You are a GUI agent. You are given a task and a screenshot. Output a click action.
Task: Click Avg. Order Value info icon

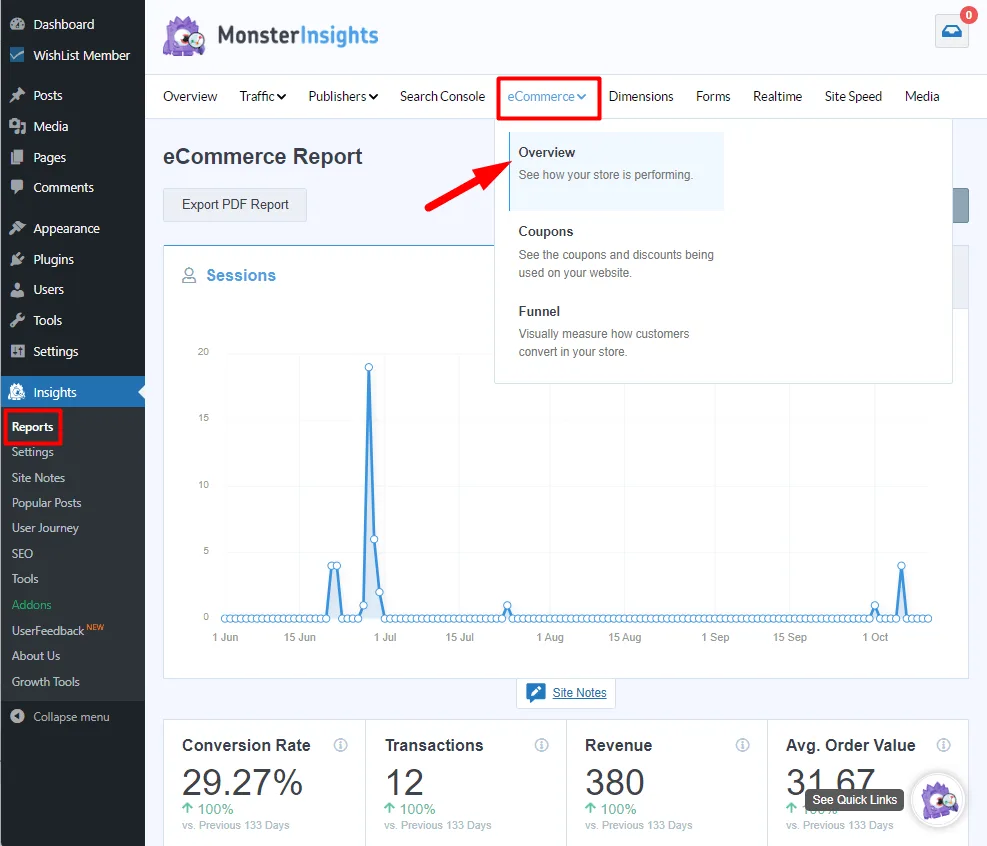[943, 746]
